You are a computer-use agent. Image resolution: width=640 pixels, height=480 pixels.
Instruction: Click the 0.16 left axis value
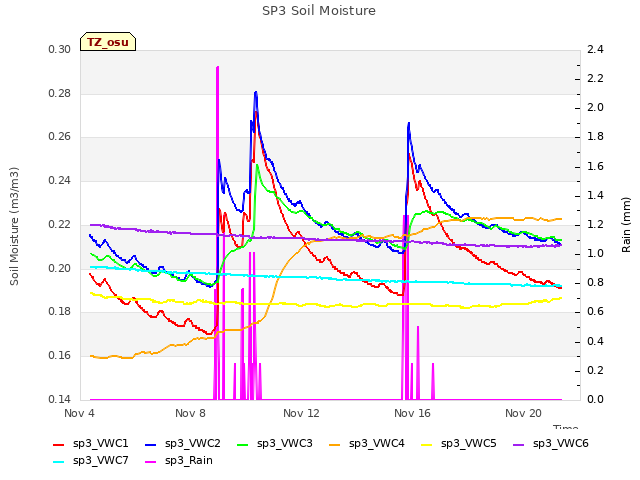point(60,356)
